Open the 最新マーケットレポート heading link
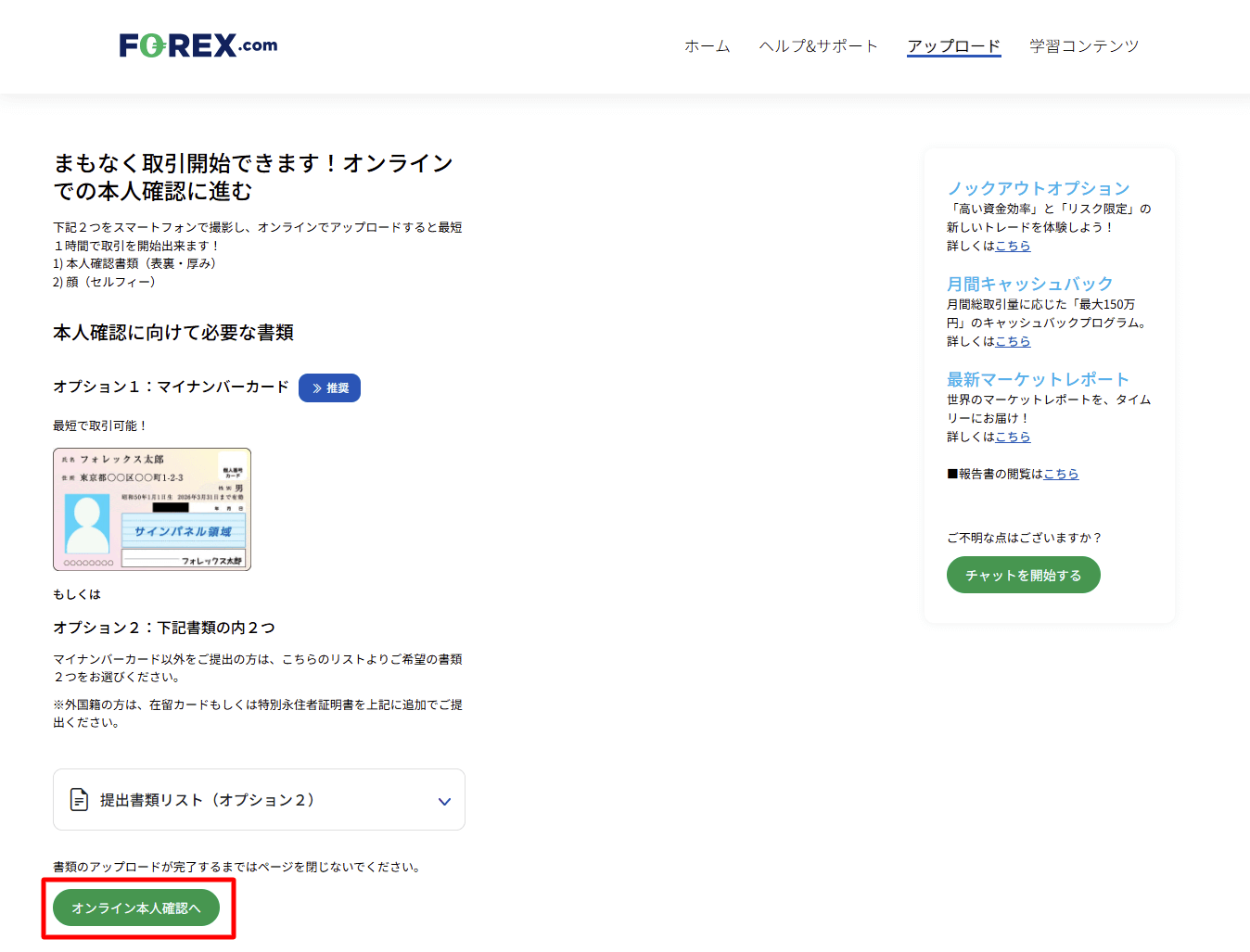 click(x=1038, y=379)
